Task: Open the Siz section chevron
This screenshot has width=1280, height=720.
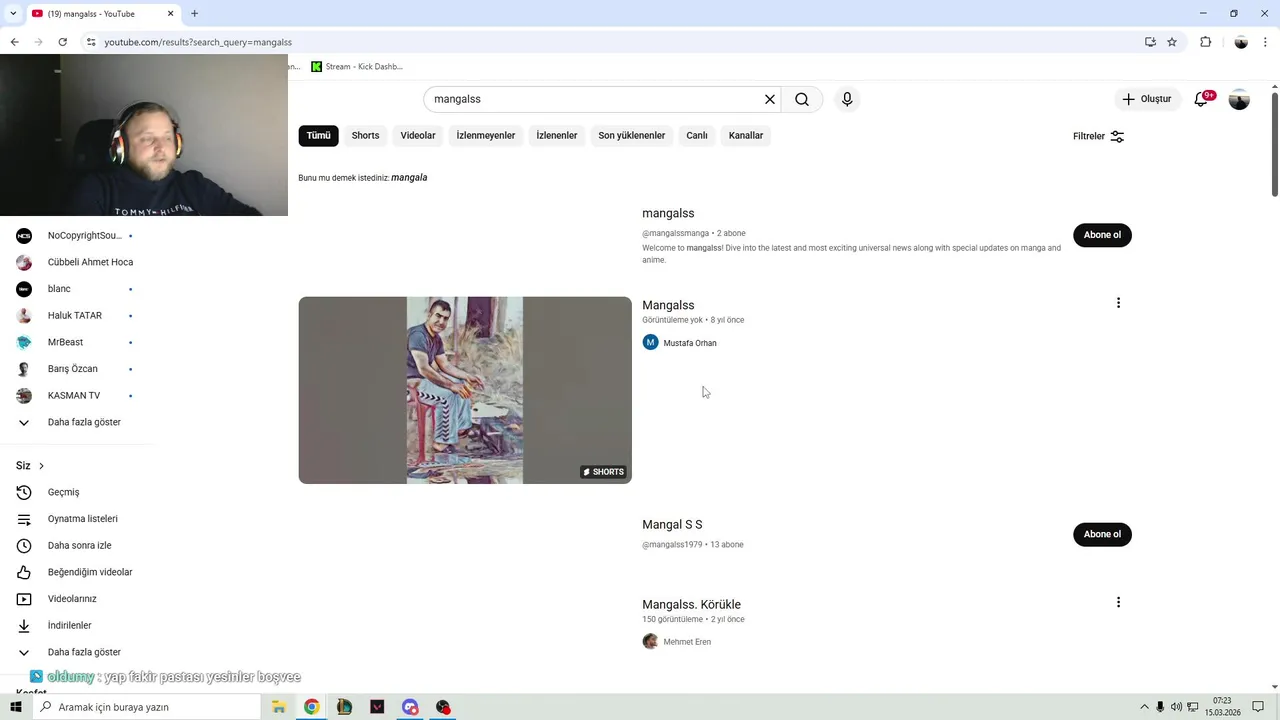Action: point(41,466)
